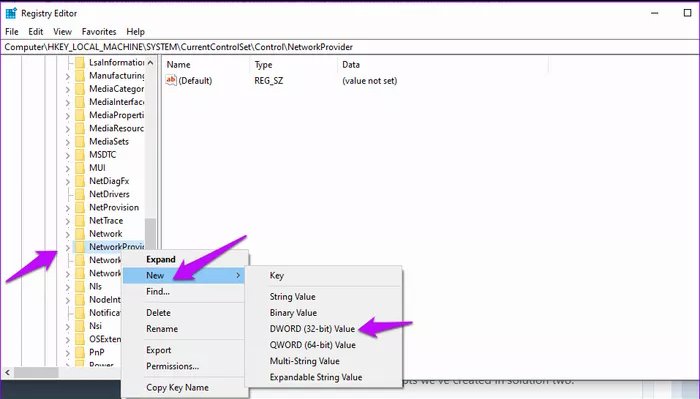Click the MediaProperties folder icon
The width and height of the screenshot is (700, 399).
tap(80, 115)
